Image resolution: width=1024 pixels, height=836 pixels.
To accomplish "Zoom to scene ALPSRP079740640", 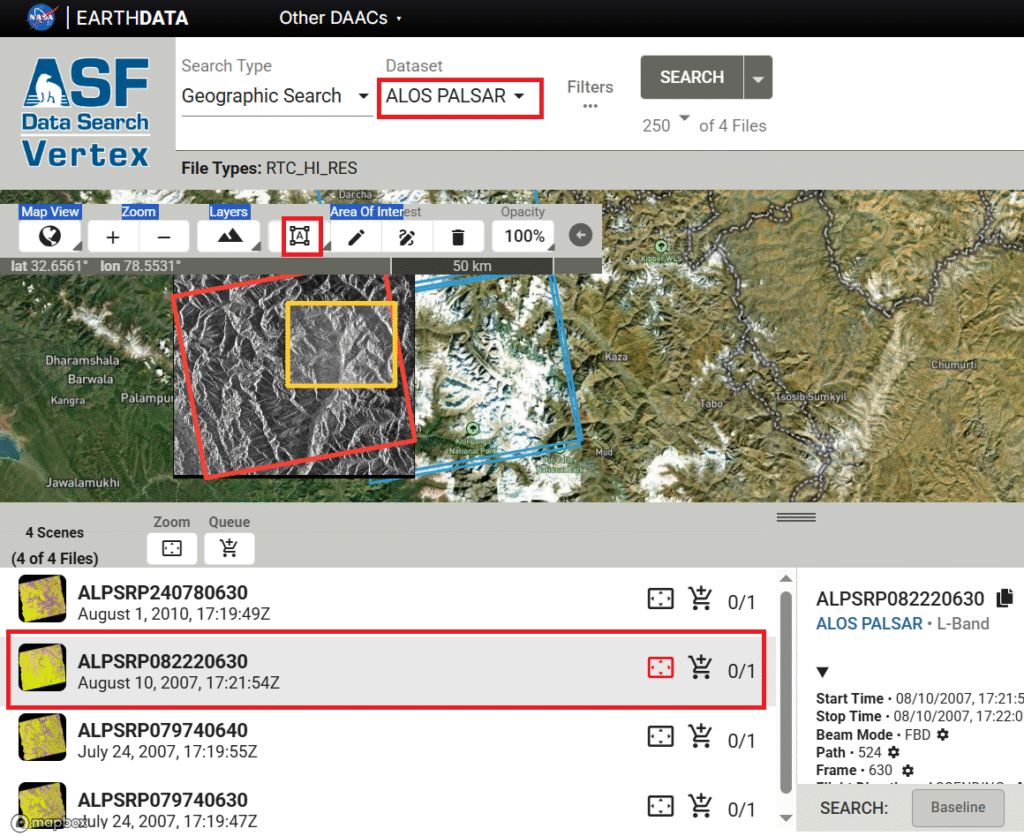I will tap(660, 737).
